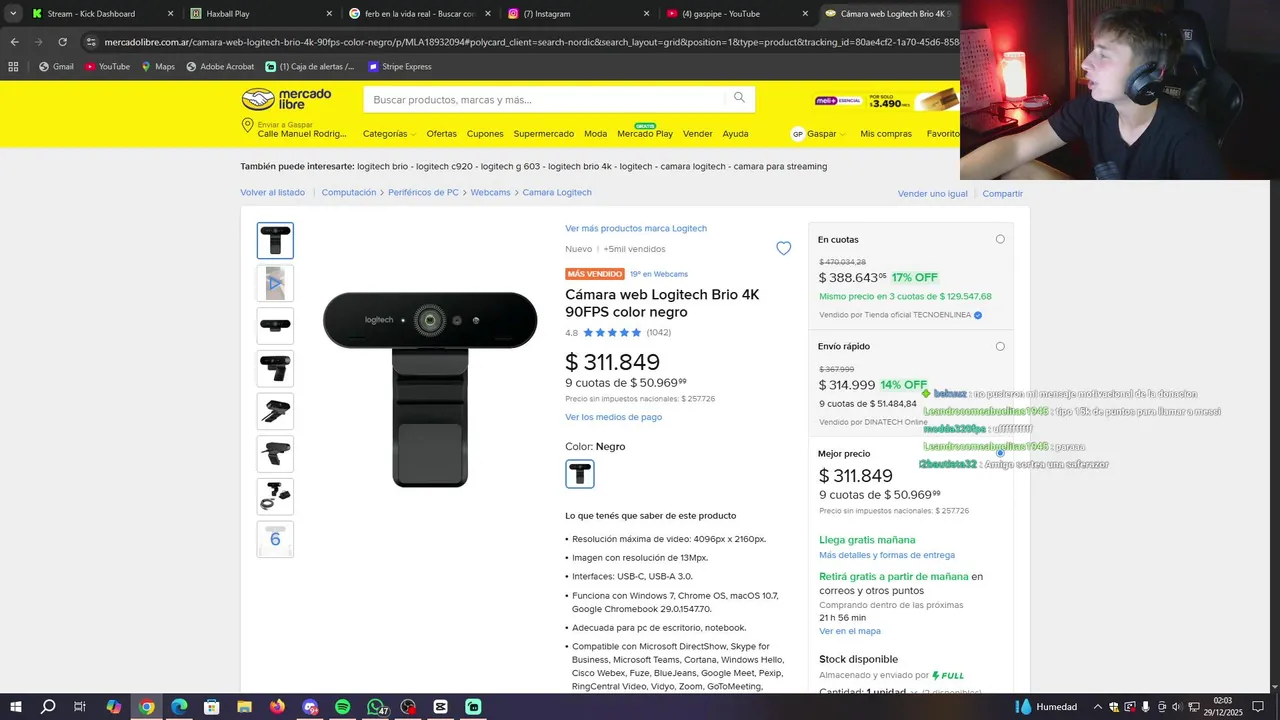Select the Negro color swatch
Viewport: 1280px width, 720px height.
[x=580, y=473]
